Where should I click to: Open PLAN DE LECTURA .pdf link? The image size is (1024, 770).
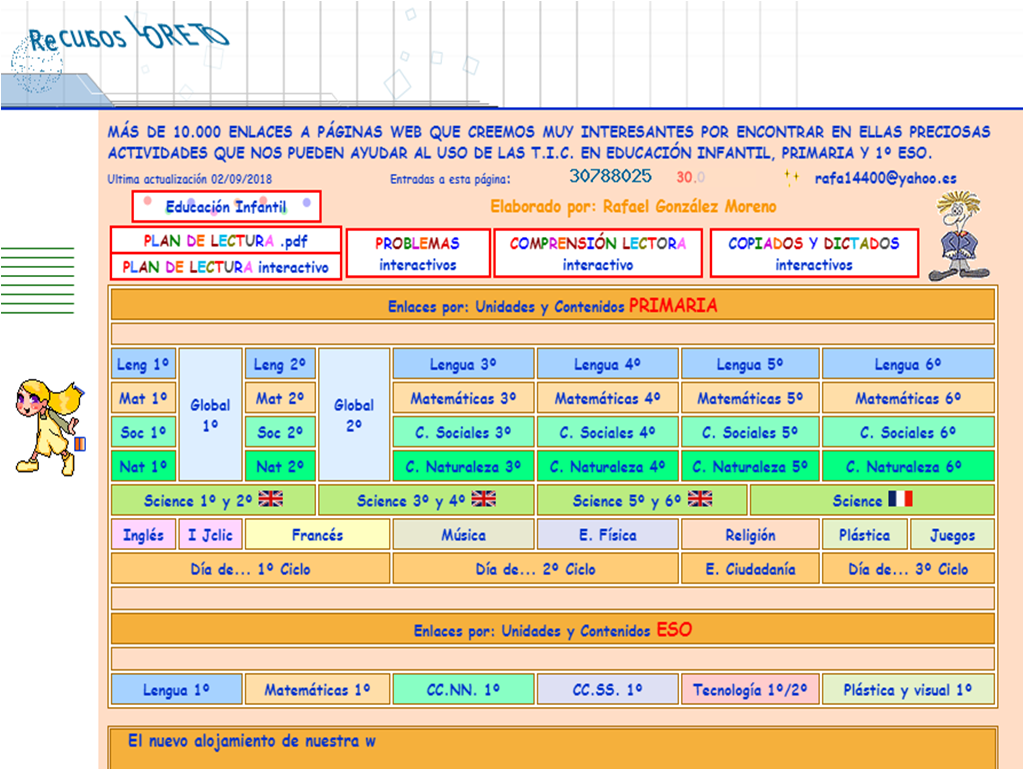pos(226,241)
